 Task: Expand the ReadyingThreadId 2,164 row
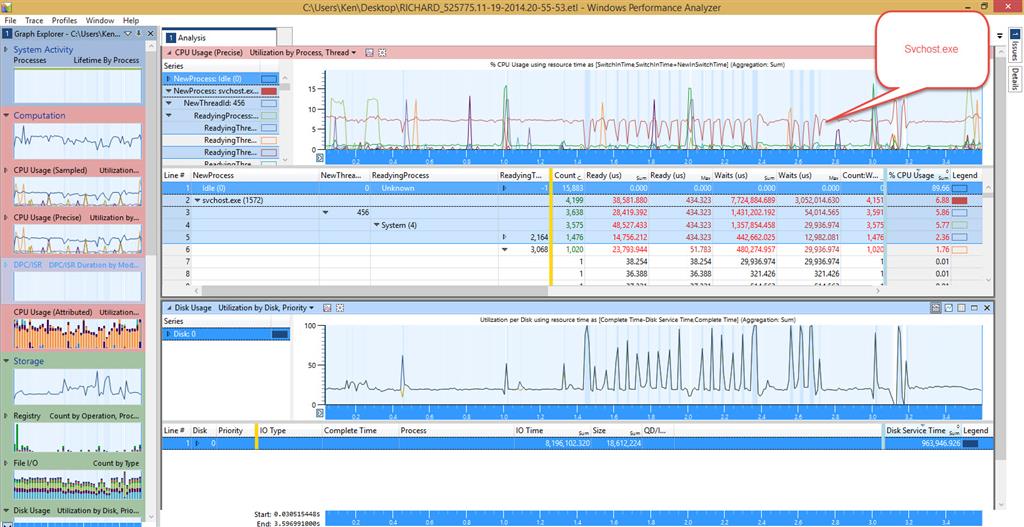pos(504,237)
